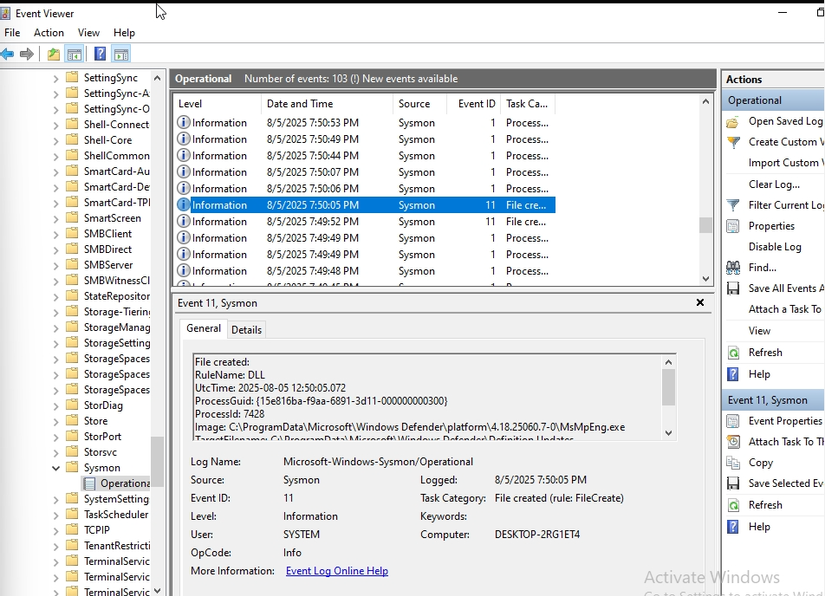Collapse the Sysmon tree node
Viewport: 825px width, 596px height.
point(56,468)
